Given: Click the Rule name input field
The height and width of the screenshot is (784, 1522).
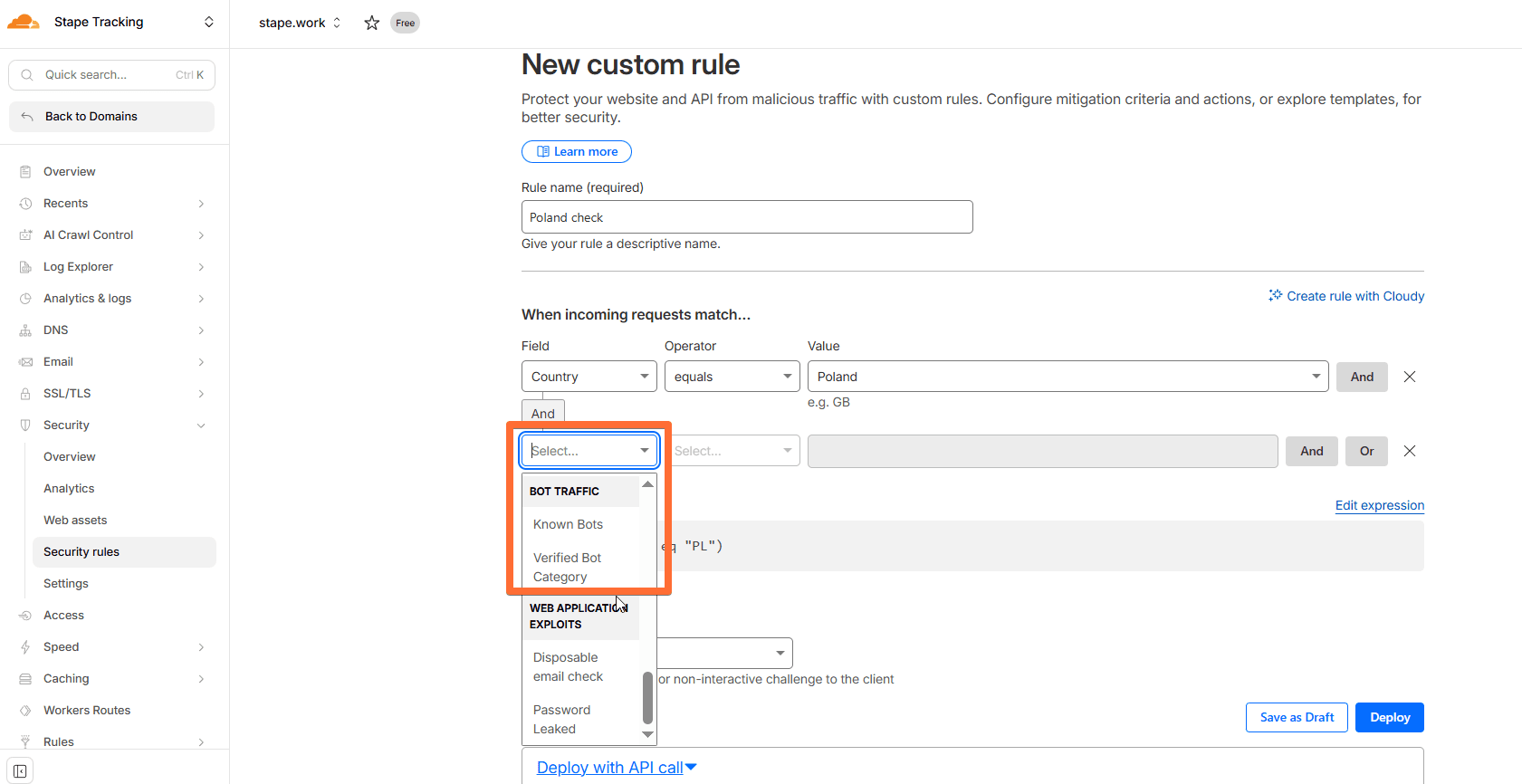Looking at the screenshot, I should click(747, 217).
